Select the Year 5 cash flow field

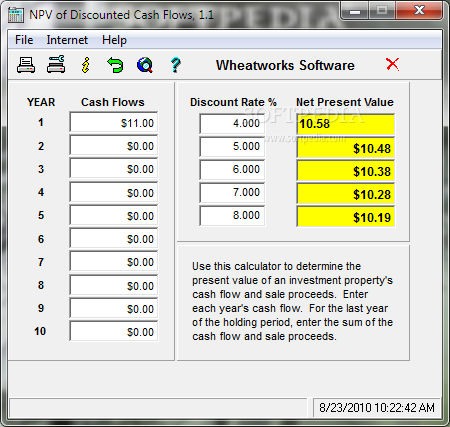pos(113,215)
